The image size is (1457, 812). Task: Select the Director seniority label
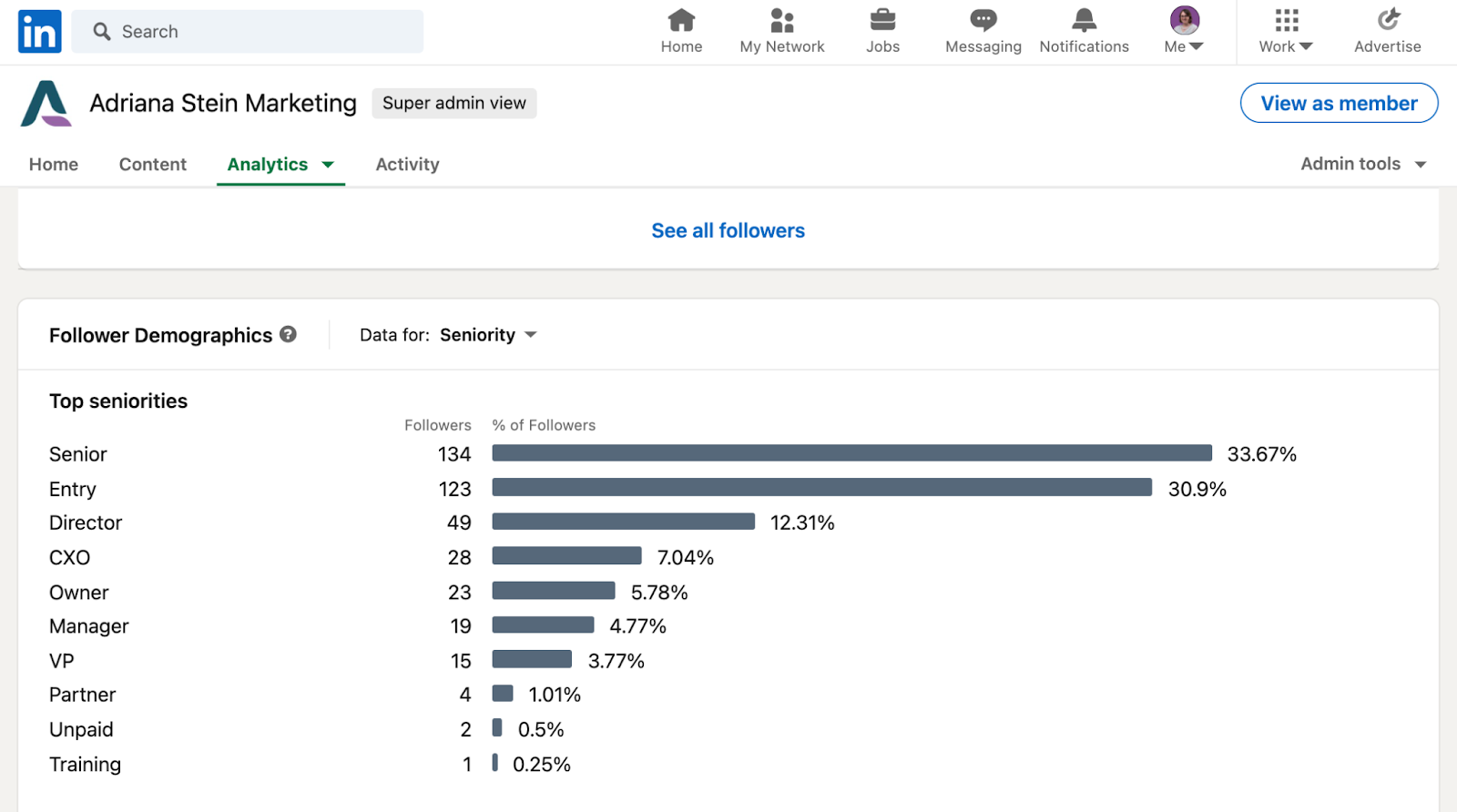(86, 523)
